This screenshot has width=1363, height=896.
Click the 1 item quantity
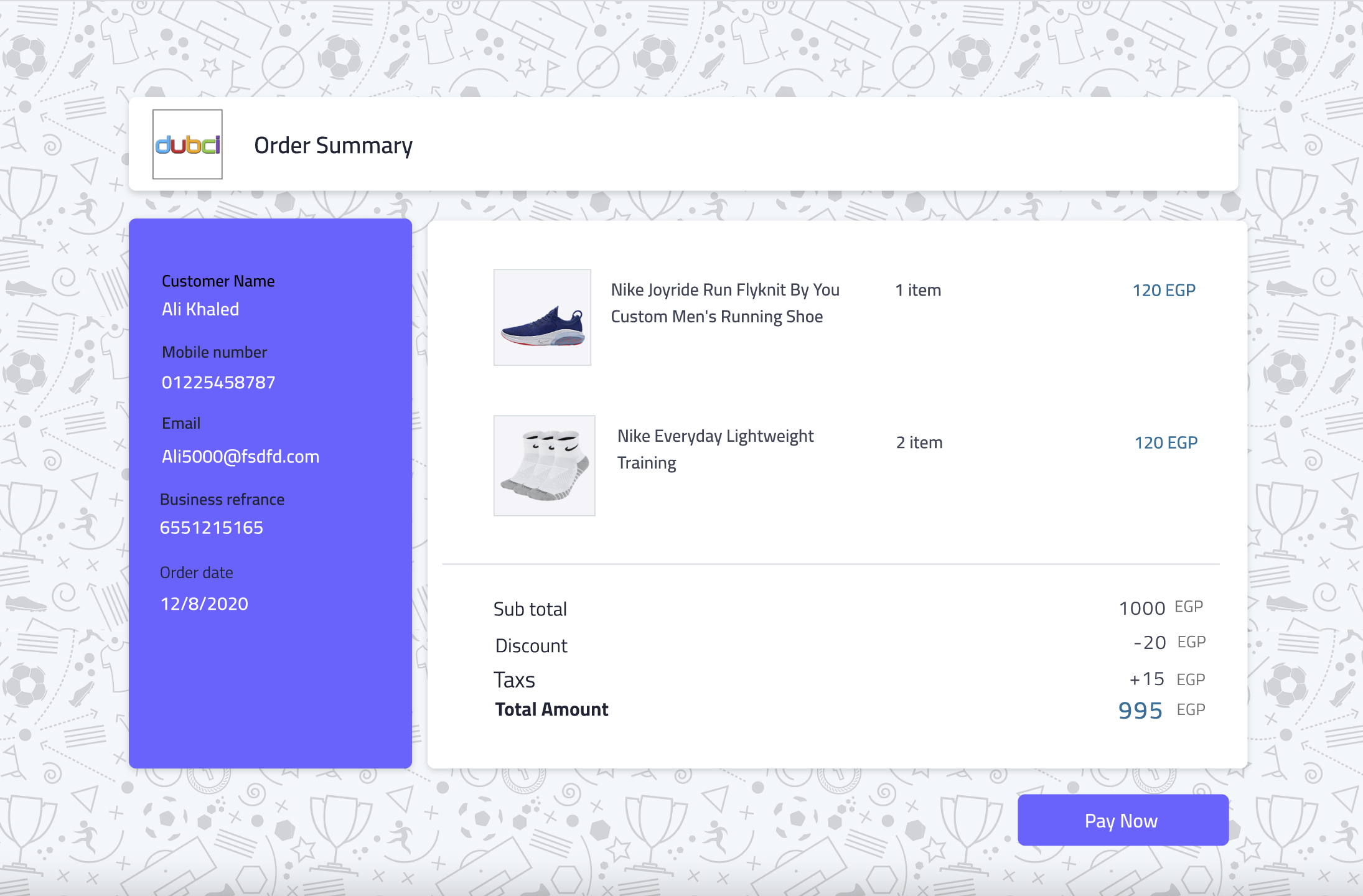(x=918, y=290)
